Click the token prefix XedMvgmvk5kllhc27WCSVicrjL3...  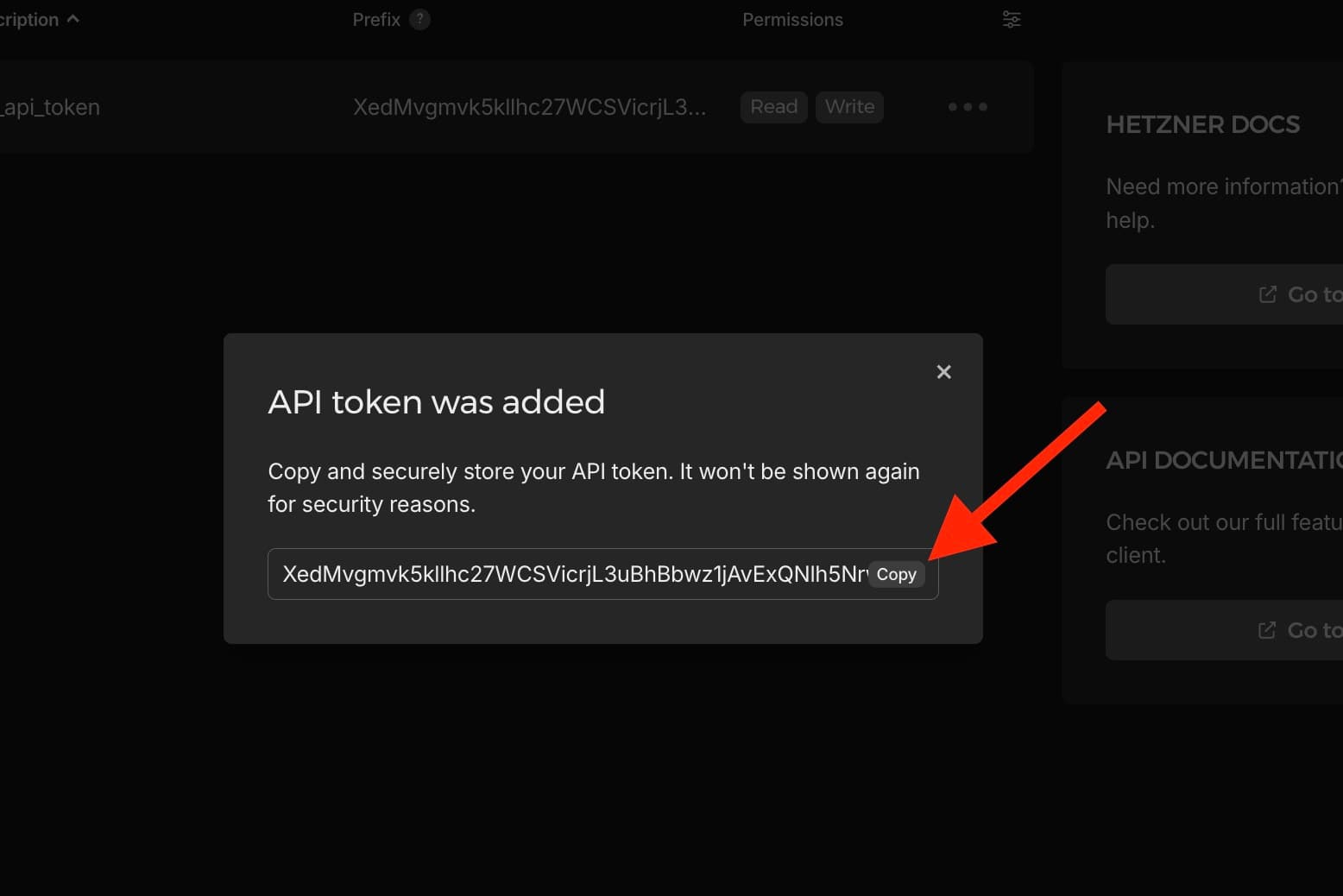[529, 107]
